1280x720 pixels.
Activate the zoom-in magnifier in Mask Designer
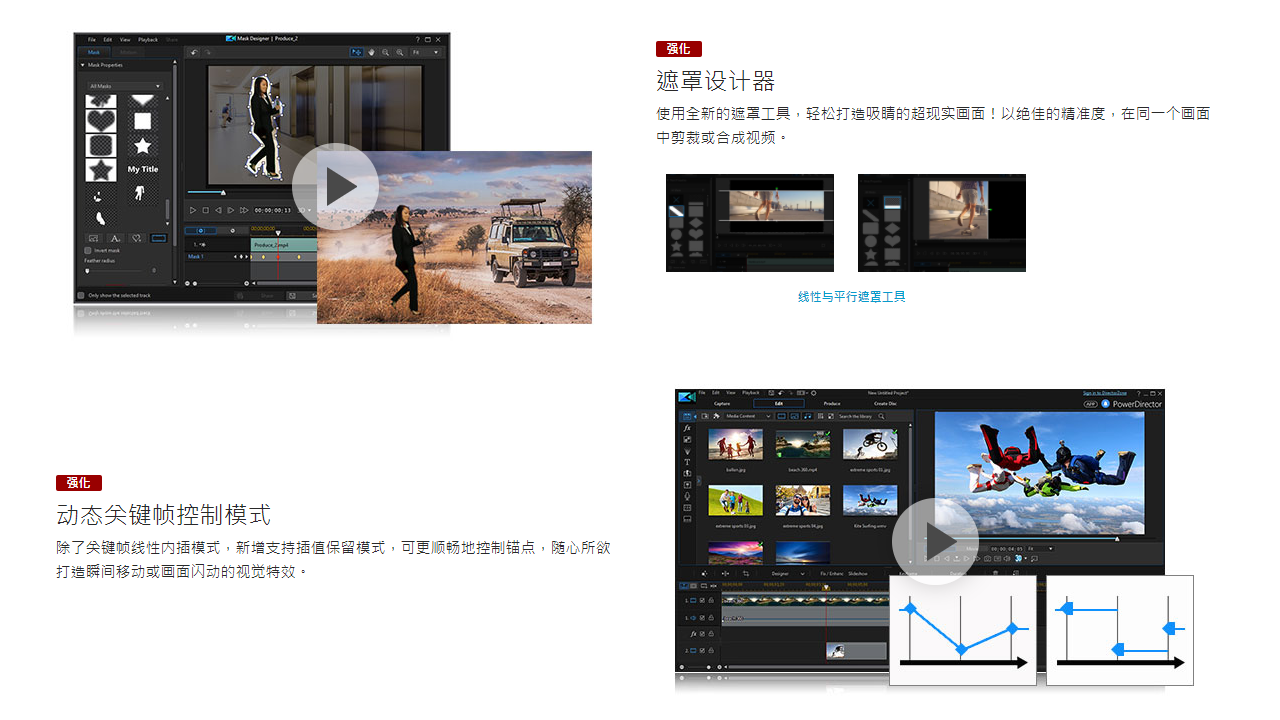(x=400, y=53)
